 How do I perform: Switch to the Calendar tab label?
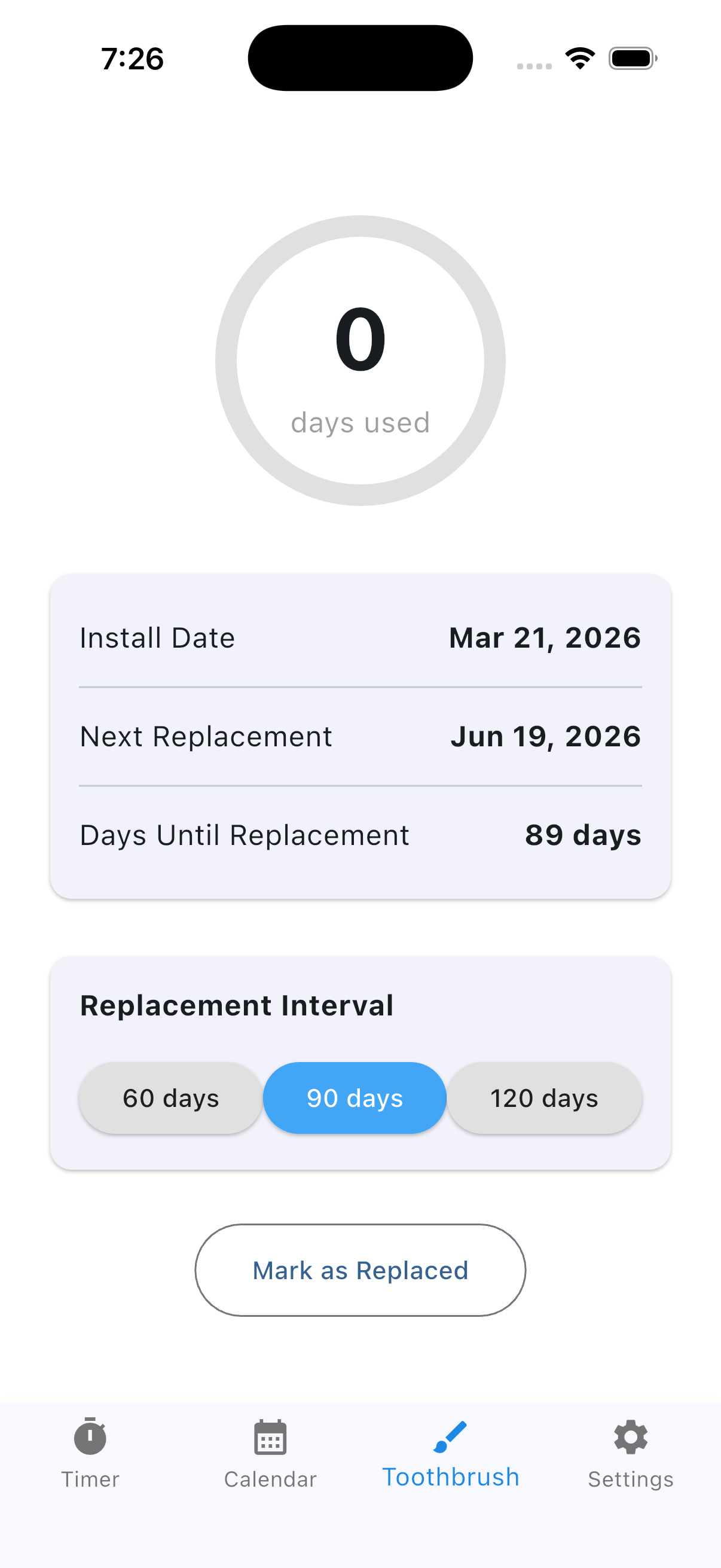click(270, 1479)
